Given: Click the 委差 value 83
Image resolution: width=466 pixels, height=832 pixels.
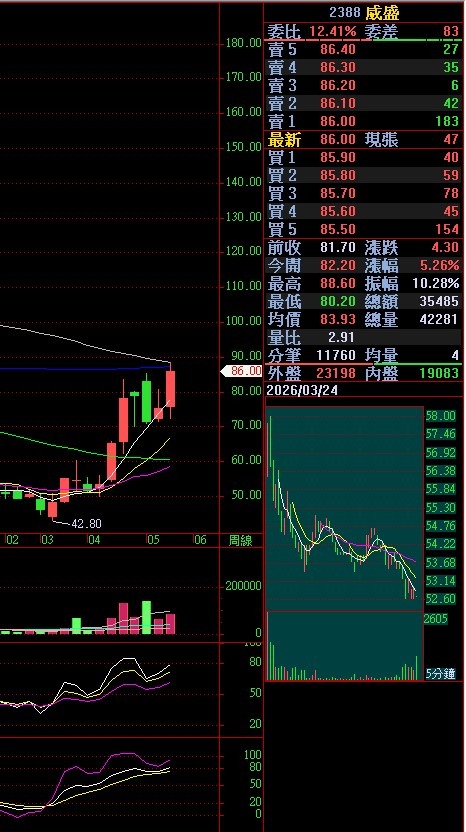Looking at the screenshot, I should (x=451, y=32).
